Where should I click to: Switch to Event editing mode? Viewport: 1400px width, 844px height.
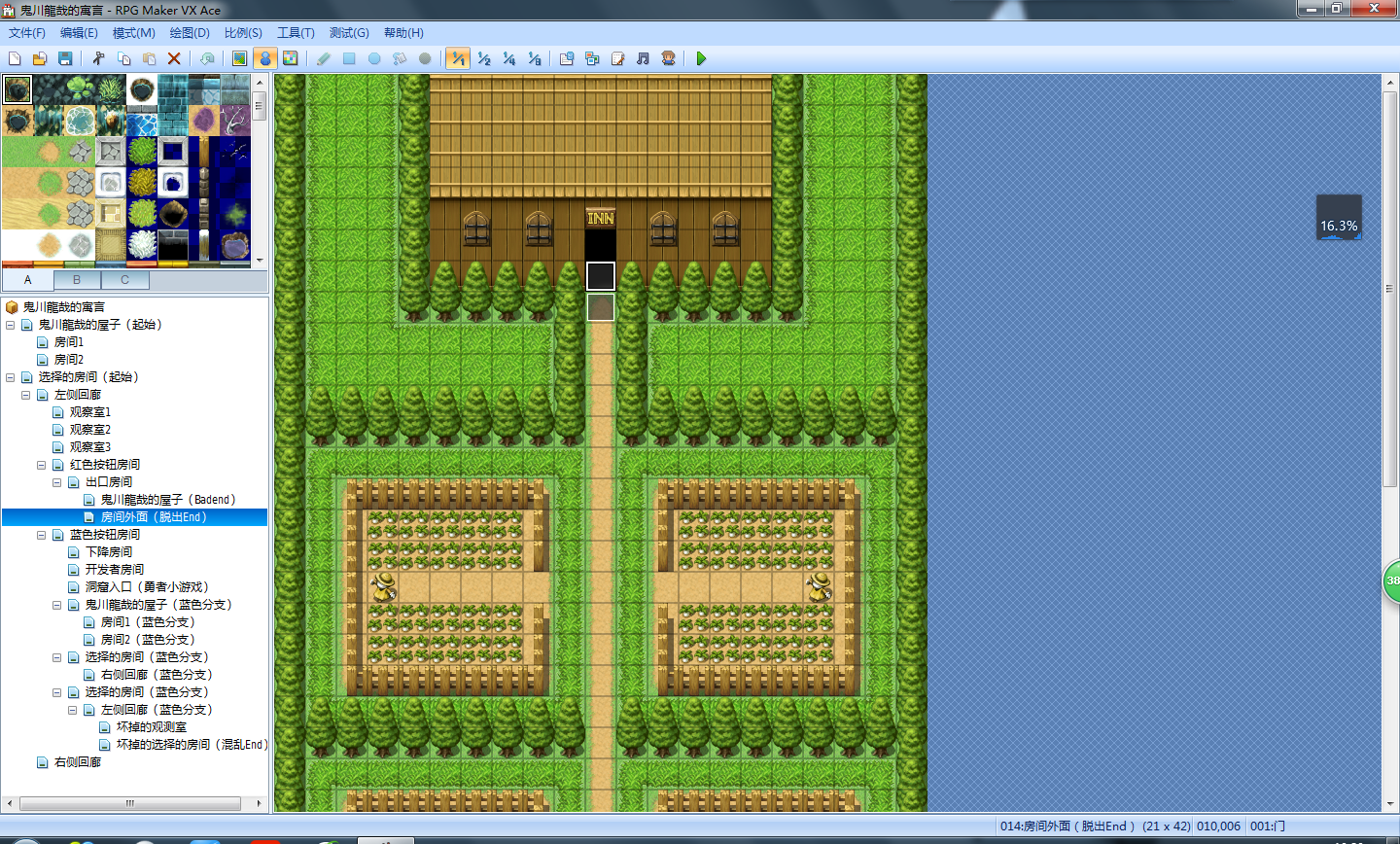click(x=264, y=58)
